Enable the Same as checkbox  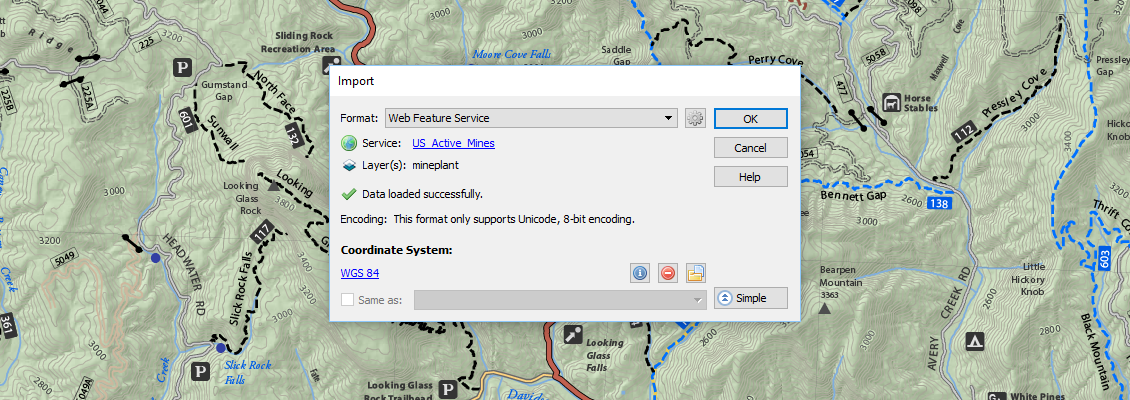point(348,299)
